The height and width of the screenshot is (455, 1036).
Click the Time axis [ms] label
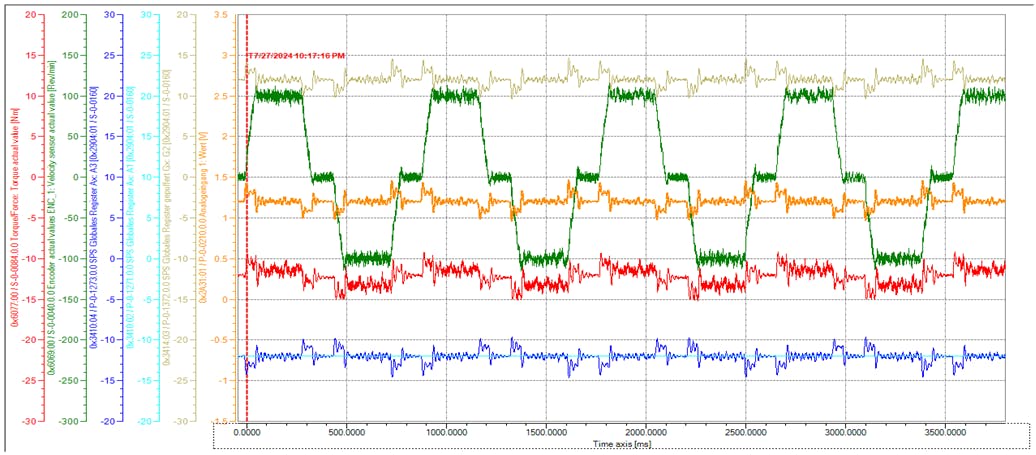click(x=621, y=442)
